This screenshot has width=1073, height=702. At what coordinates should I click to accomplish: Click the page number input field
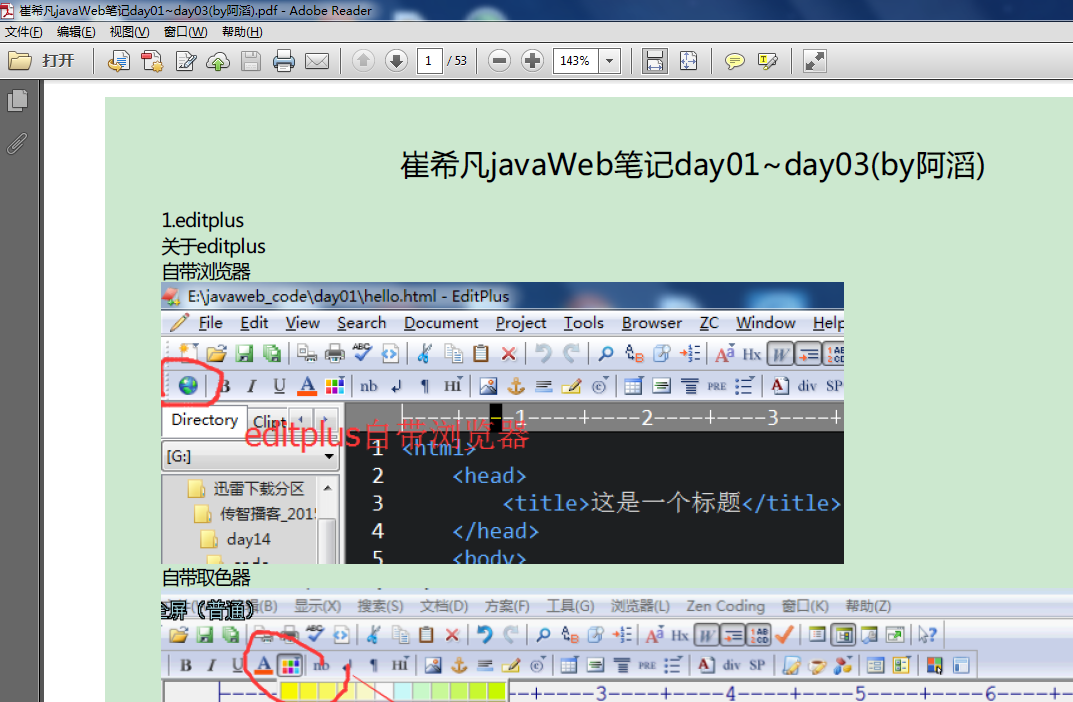429,61
